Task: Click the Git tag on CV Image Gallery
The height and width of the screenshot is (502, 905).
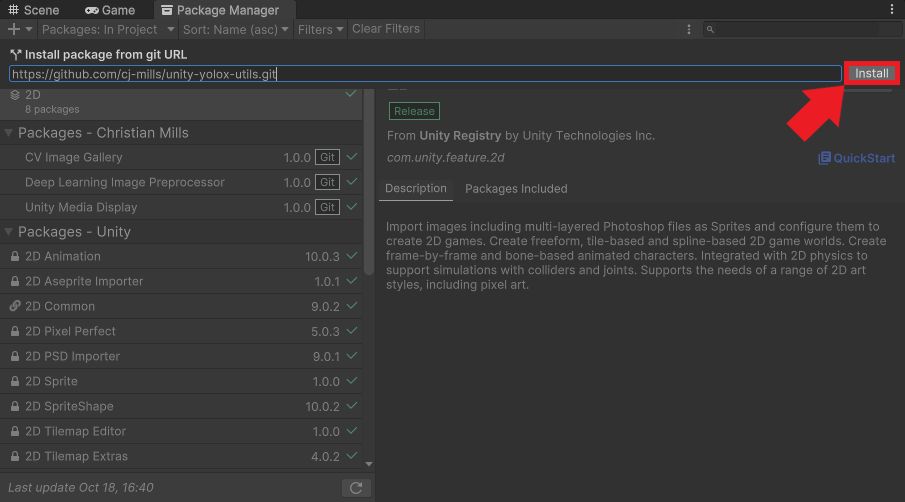Action: click(x=327, y=157)
